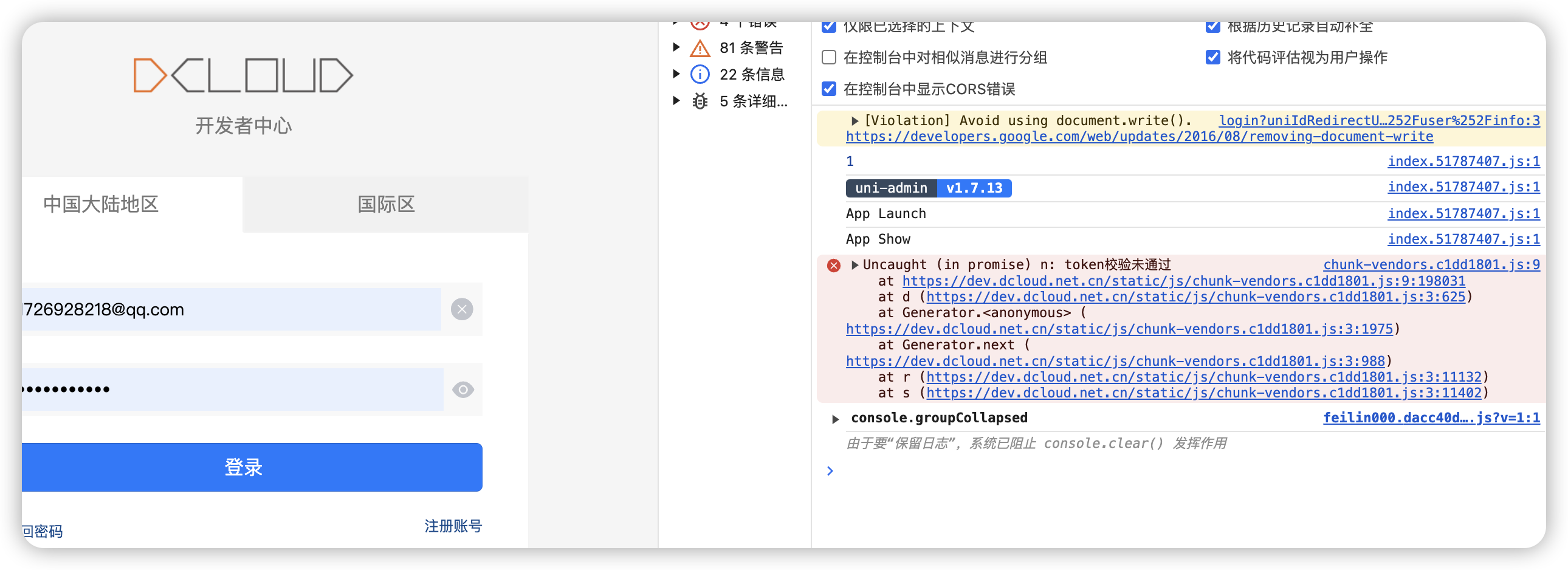Open the chunk-vendors js:3:11402 stack link
The width and height of the screenshot is (1568, 570).
click(1204, 393)
